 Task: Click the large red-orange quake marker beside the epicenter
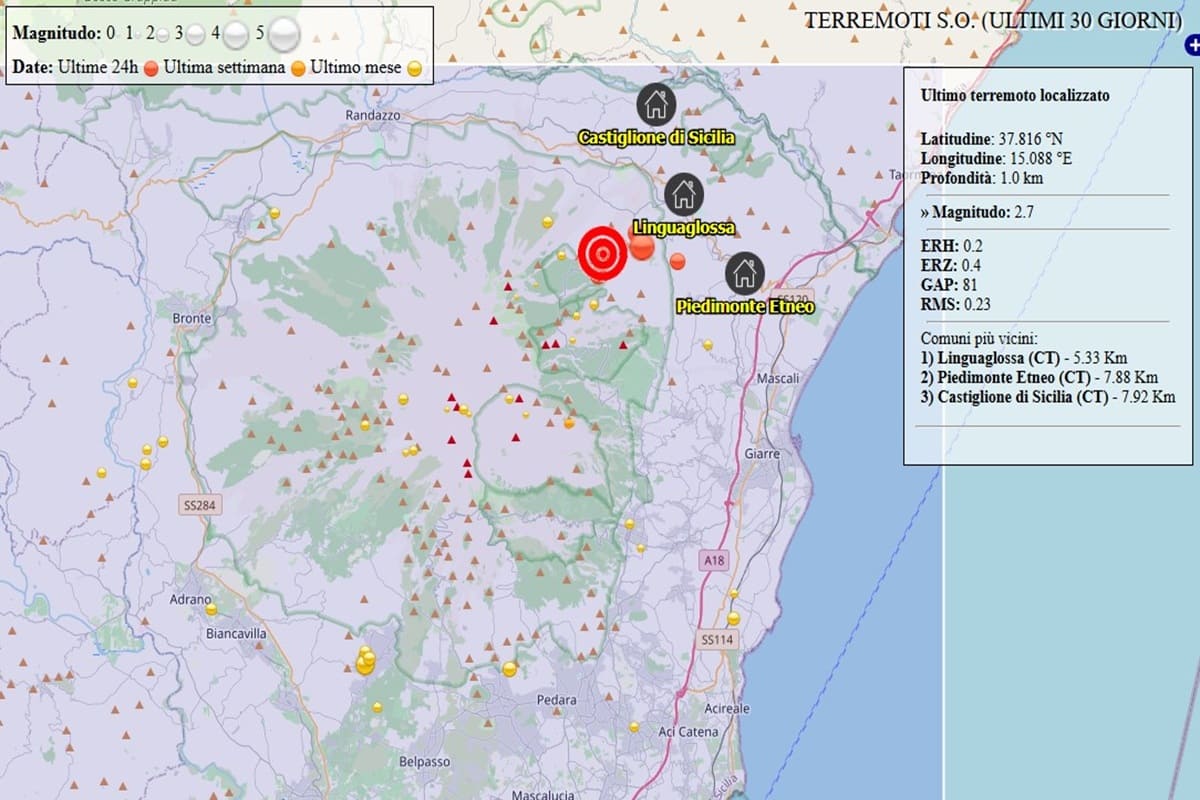[x=641, y=247]
